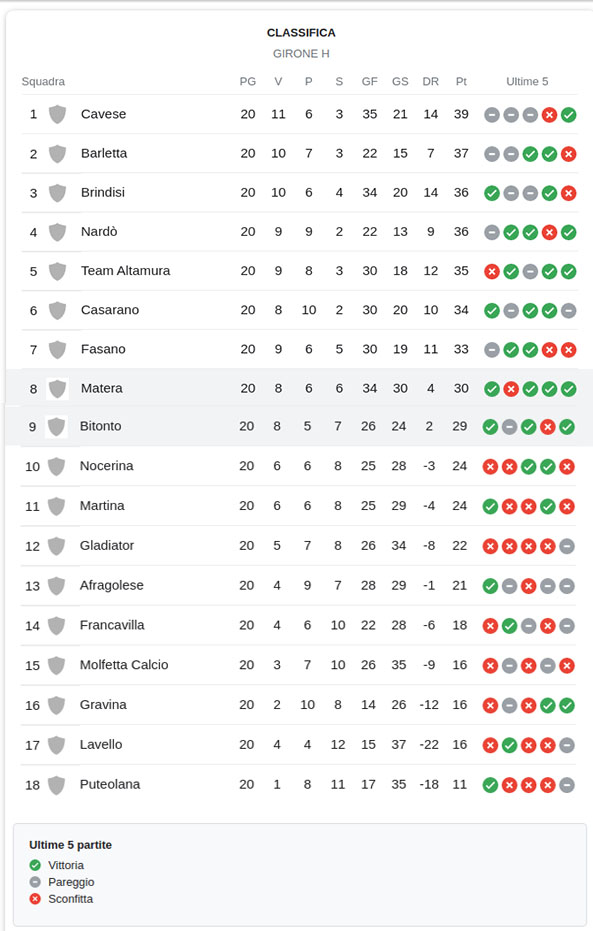Click the Bitonto team shield icon

click(x=56, y=426)
